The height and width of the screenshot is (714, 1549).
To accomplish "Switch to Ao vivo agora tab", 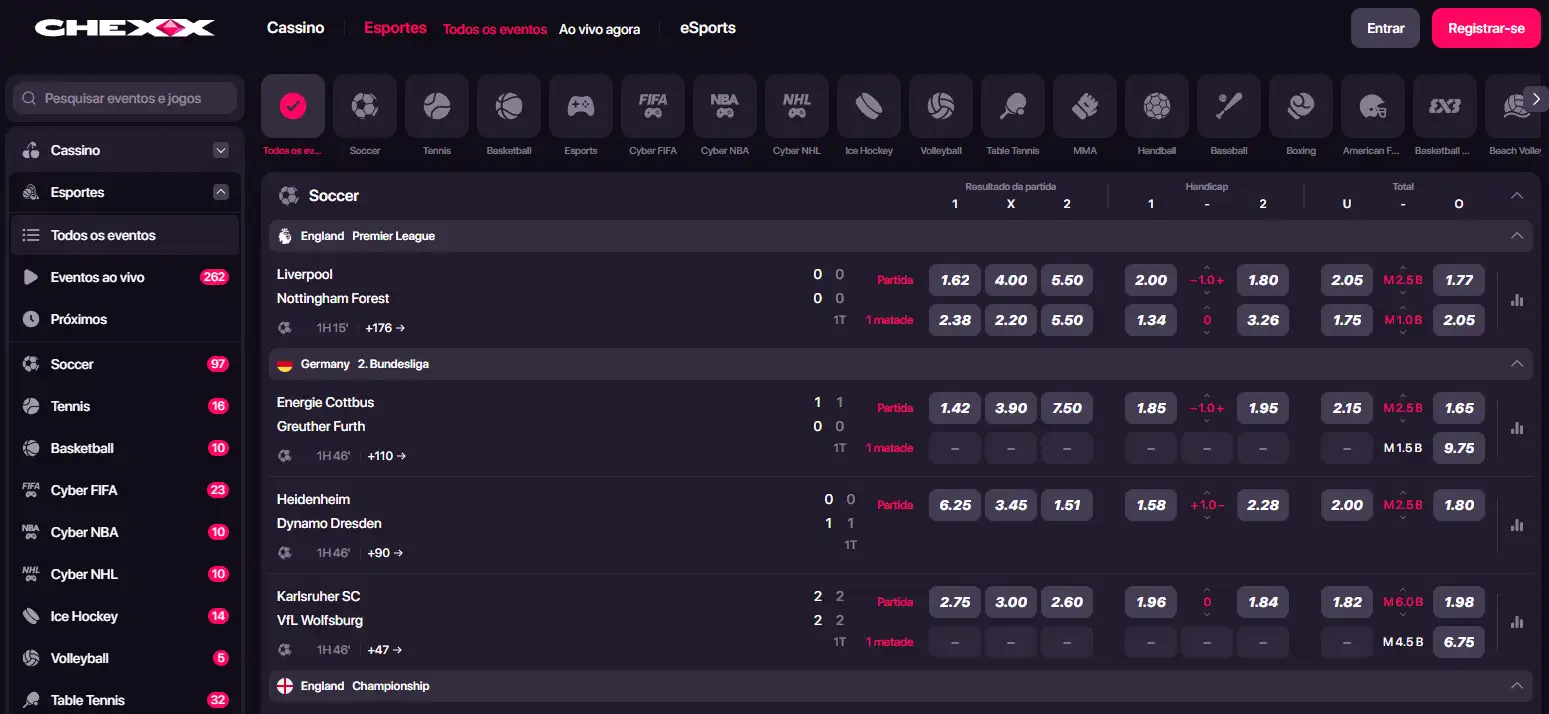I will pos(599,29).
